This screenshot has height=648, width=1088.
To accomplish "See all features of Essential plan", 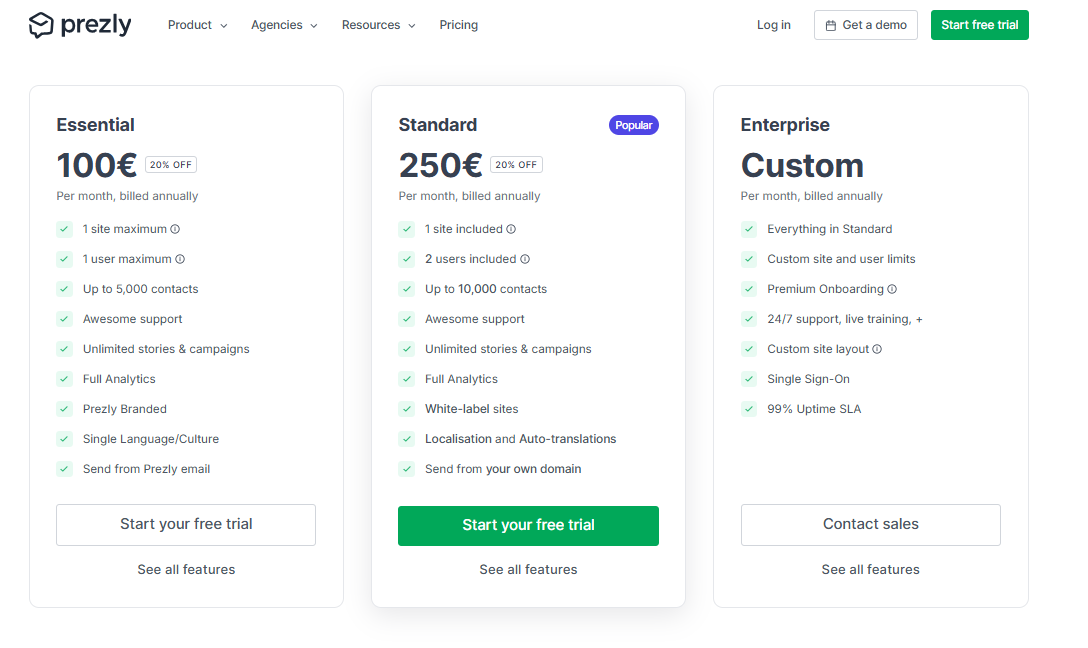I will (186, 570).
